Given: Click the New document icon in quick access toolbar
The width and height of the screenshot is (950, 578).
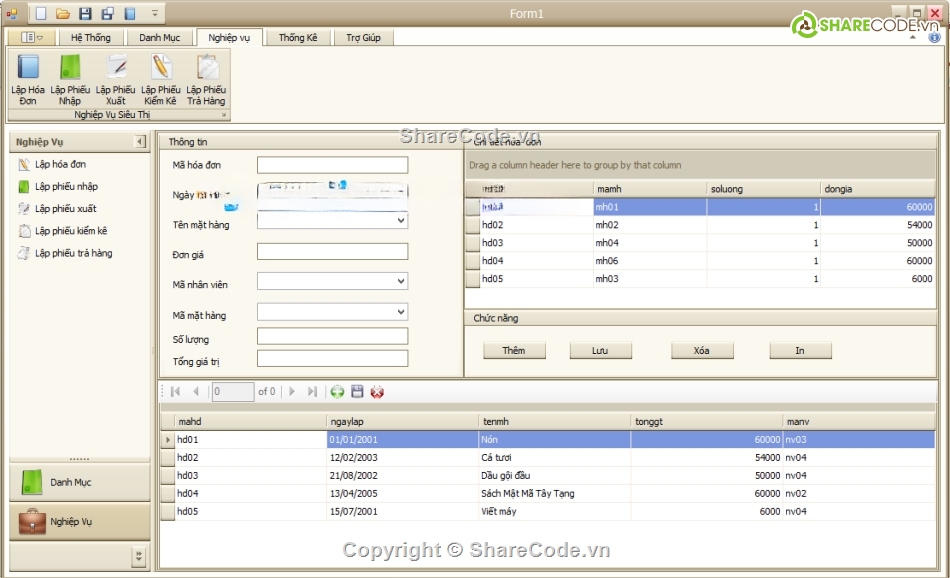Looking at the screenshot, I should point(41,13).
